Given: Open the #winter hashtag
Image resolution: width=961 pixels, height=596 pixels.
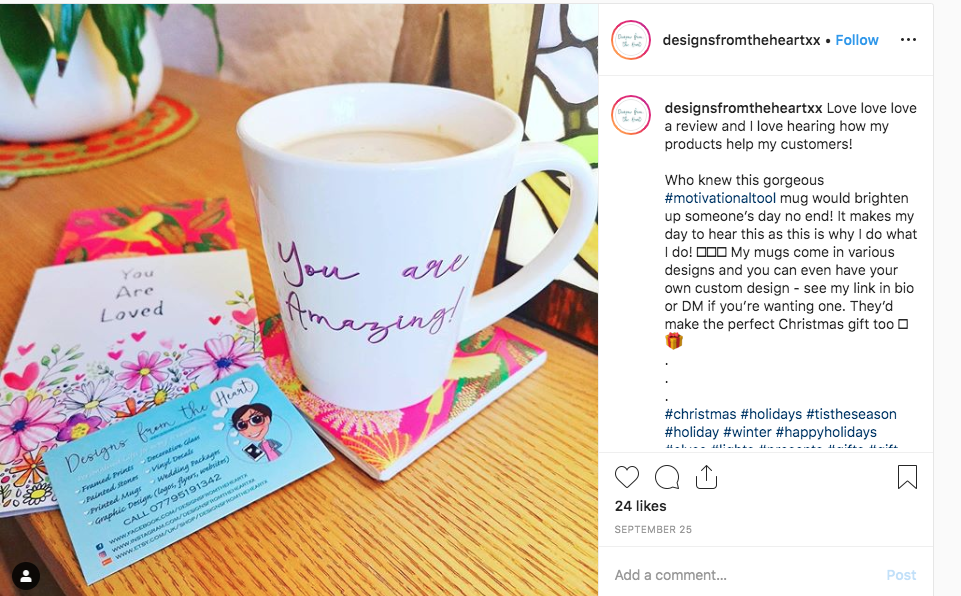Looking at the screenshot, I should (x=746, y=432).
